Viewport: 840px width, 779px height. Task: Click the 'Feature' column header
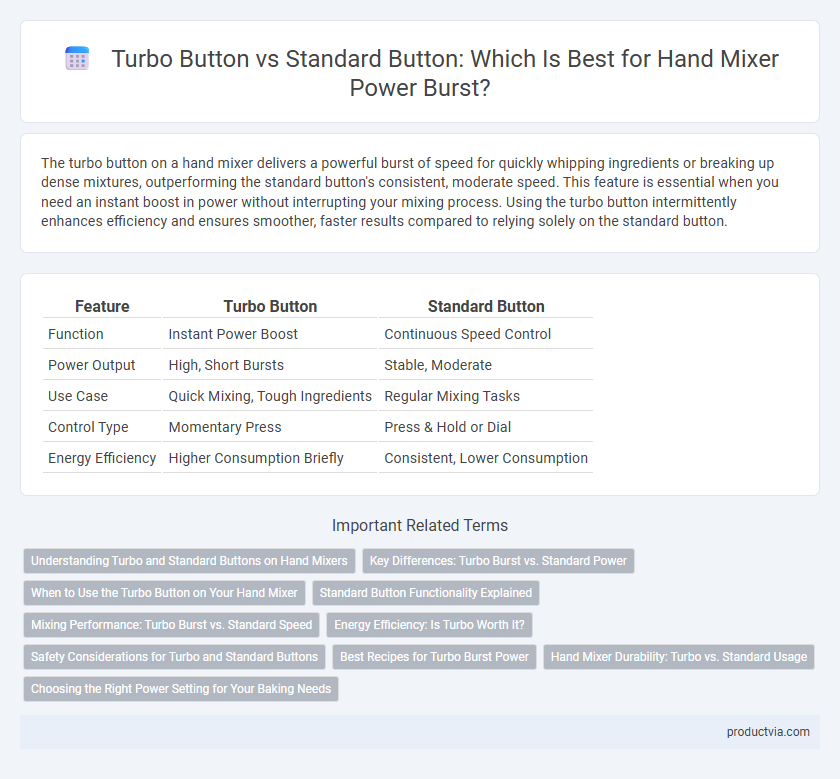(102, 306)
